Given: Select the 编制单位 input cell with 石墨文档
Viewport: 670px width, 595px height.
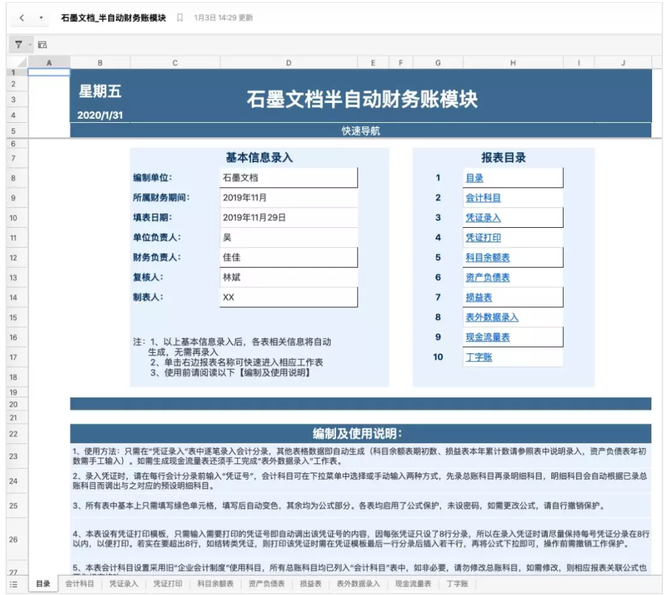Looking at the screenshot, I should pos(288,177).
